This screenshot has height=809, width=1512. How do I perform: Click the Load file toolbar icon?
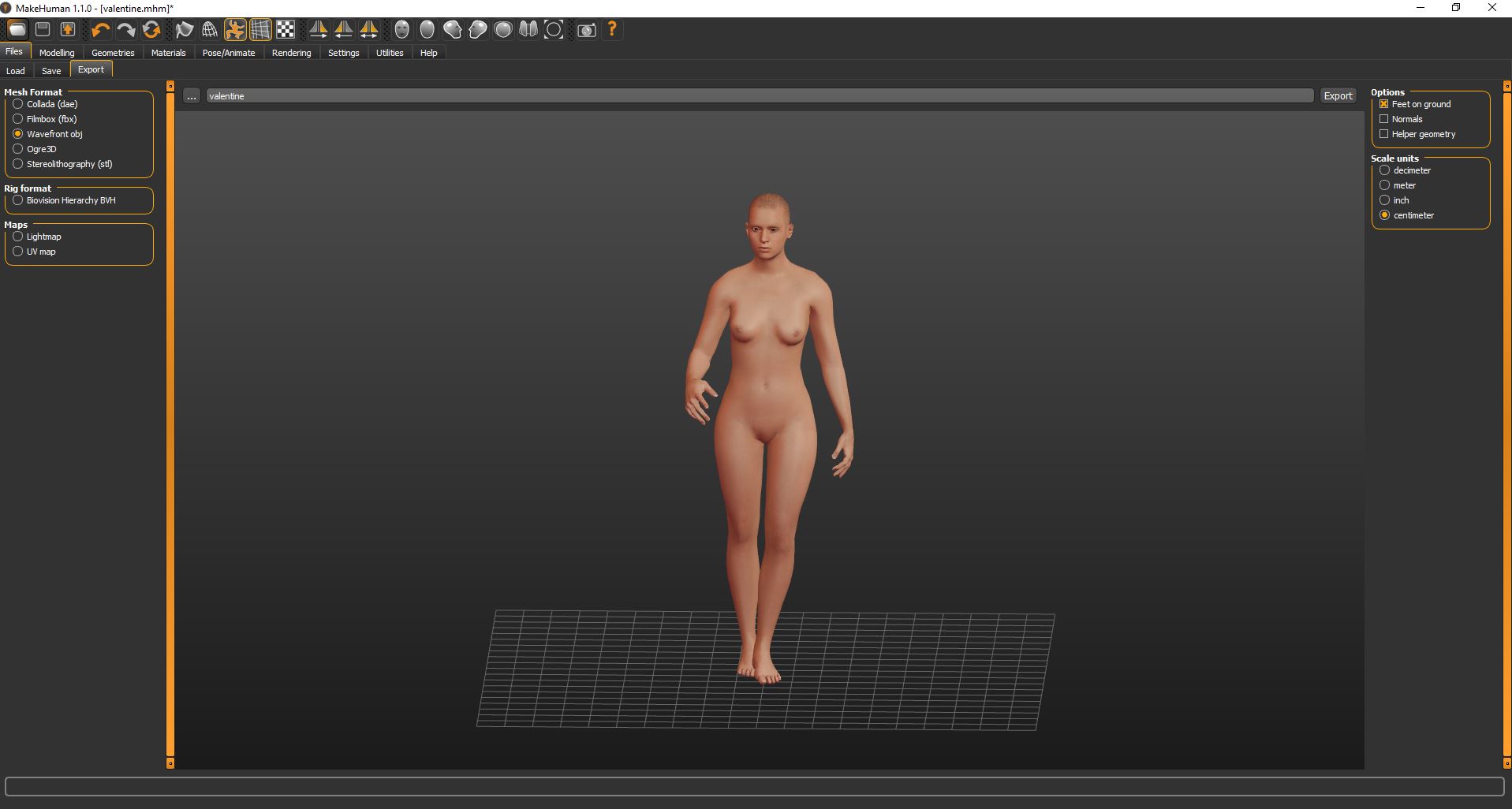pos(17,30)
